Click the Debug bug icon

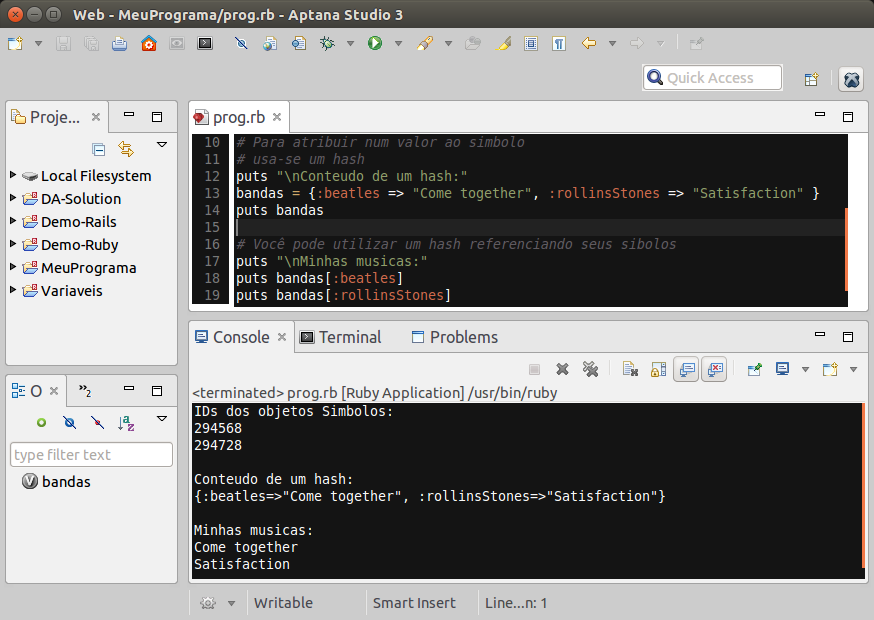coord(327,44)
